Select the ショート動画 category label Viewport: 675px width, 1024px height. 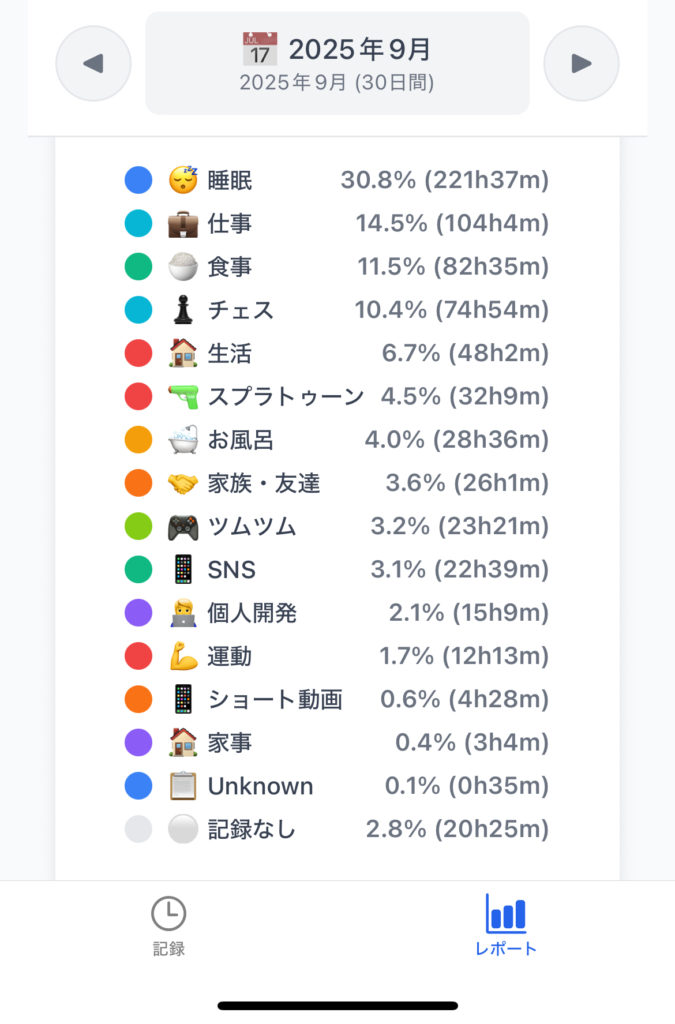click(275, 699)
